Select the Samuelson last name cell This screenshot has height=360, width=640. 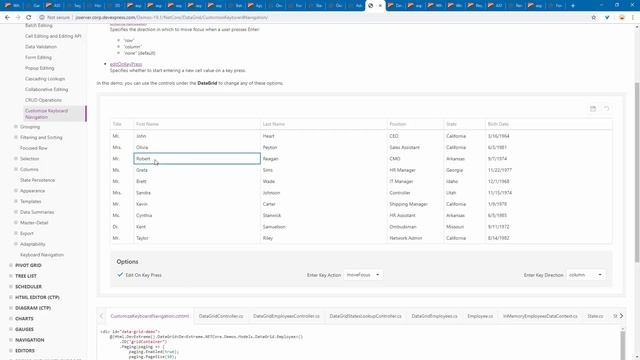pos(323,227)
